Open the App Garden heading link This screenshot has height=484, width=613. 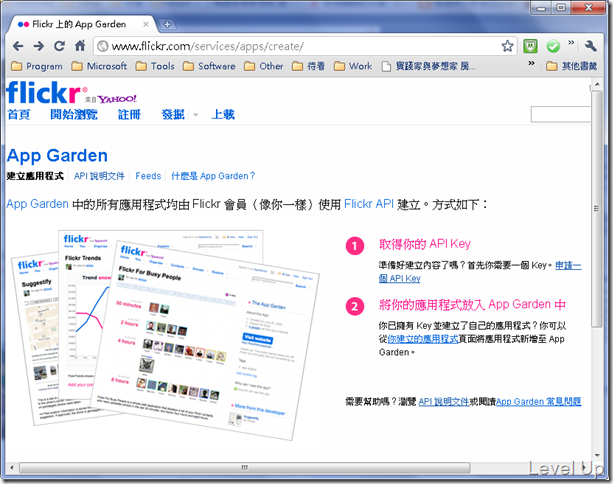click(x=57, y=156)
